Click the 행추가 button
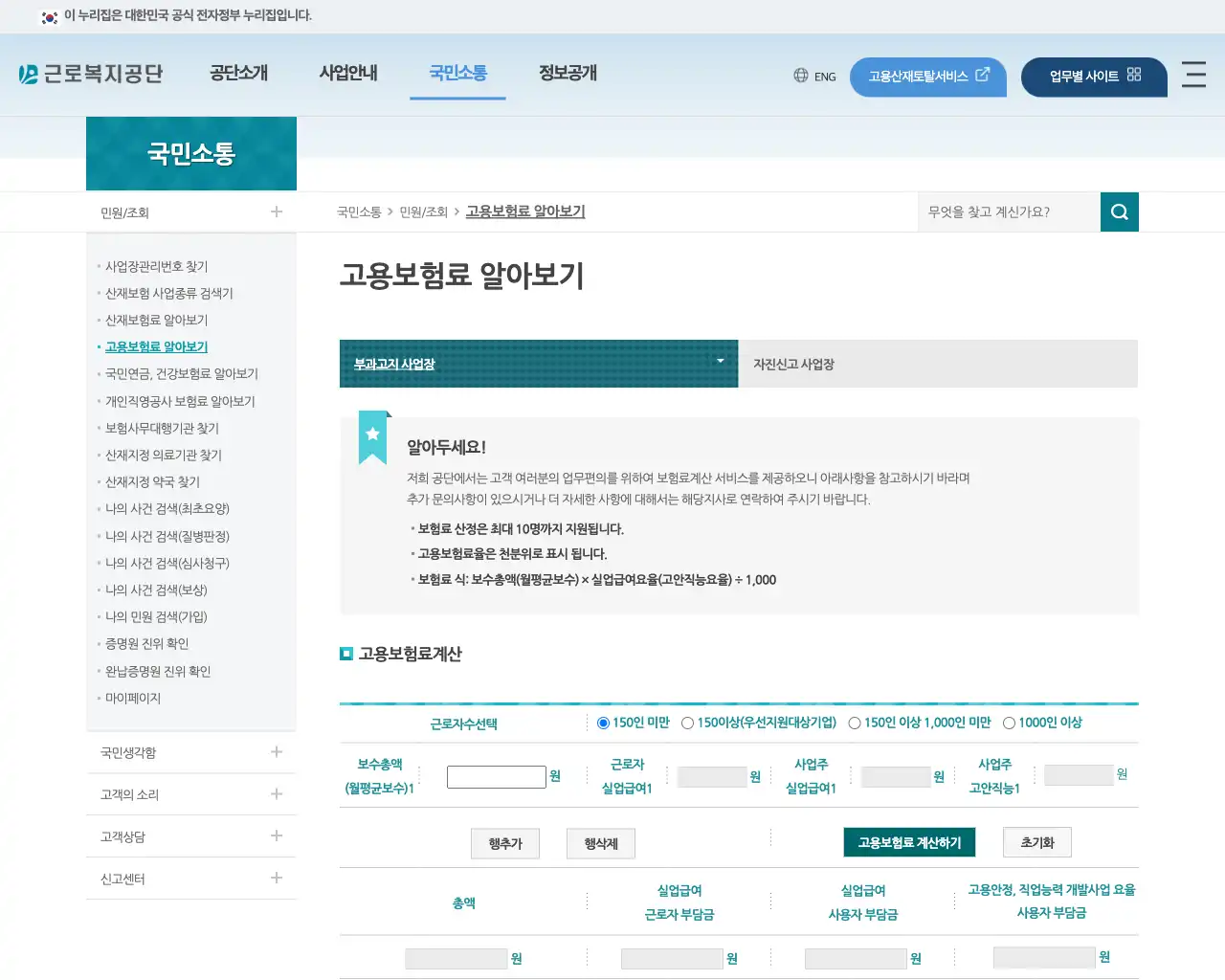 [x=504, y=843]
